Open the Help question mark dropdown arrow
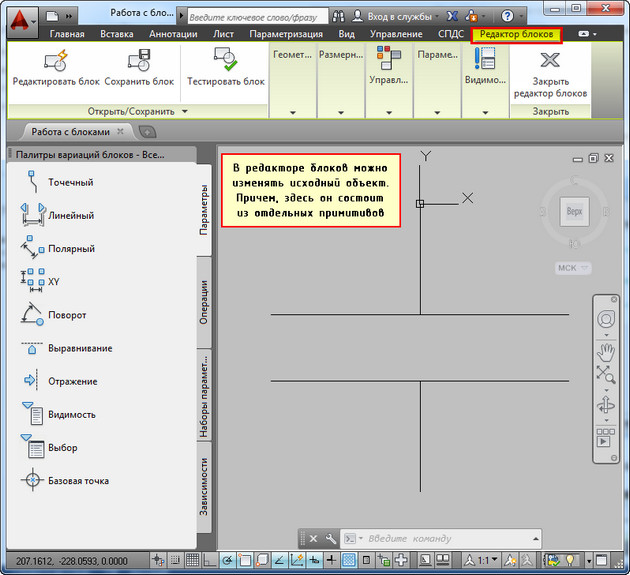Screen dimensions: 630x575 [x=521, y=16]
